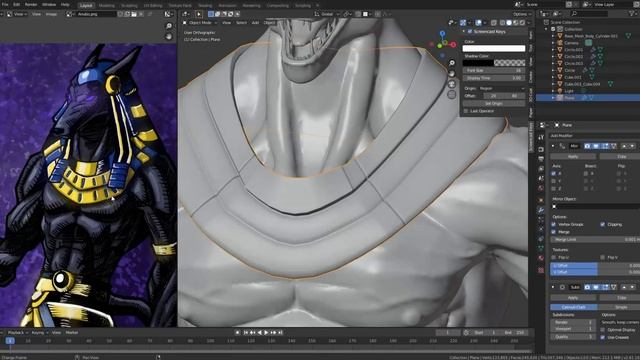The height and width of the screenshot is (360, 640).
Task: Toggle the Clipping checkbox
Action: [603, 224]
